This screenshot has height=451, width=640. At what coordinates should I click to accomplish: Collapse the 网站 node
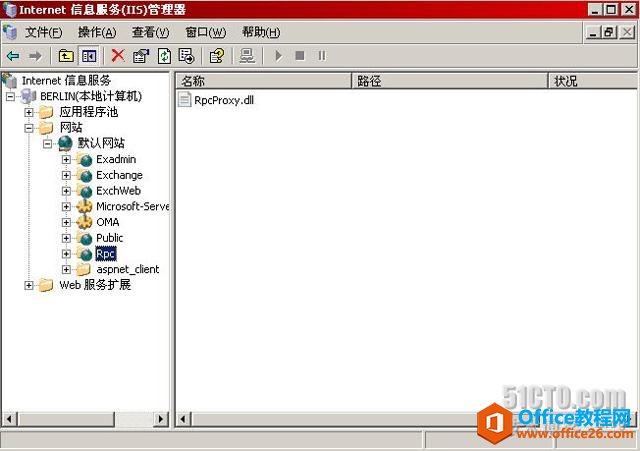[x=29, y=128]
